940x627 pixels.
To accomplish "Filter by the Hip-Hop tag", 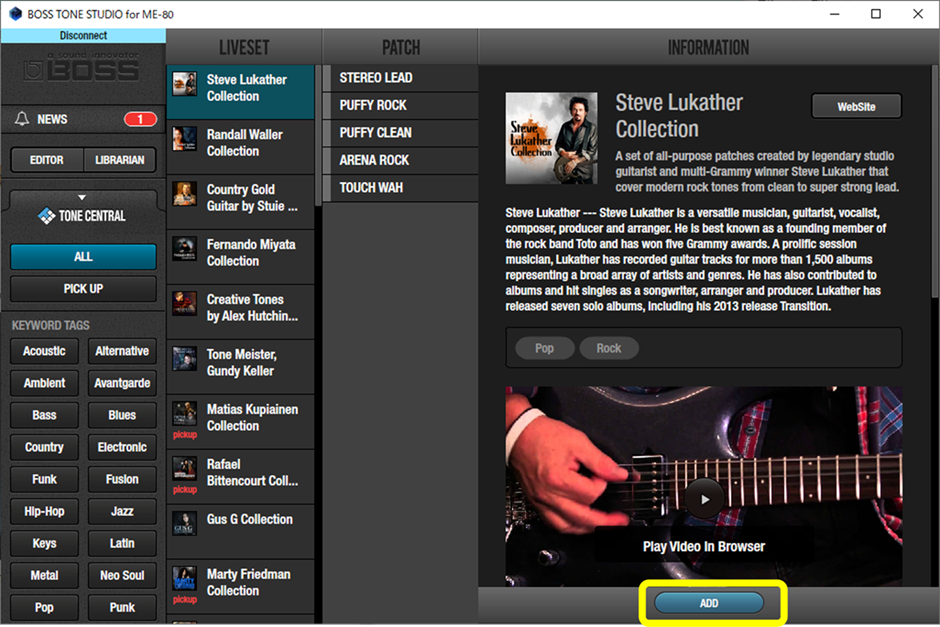I will pyautogui.click(x=44, y=511).
